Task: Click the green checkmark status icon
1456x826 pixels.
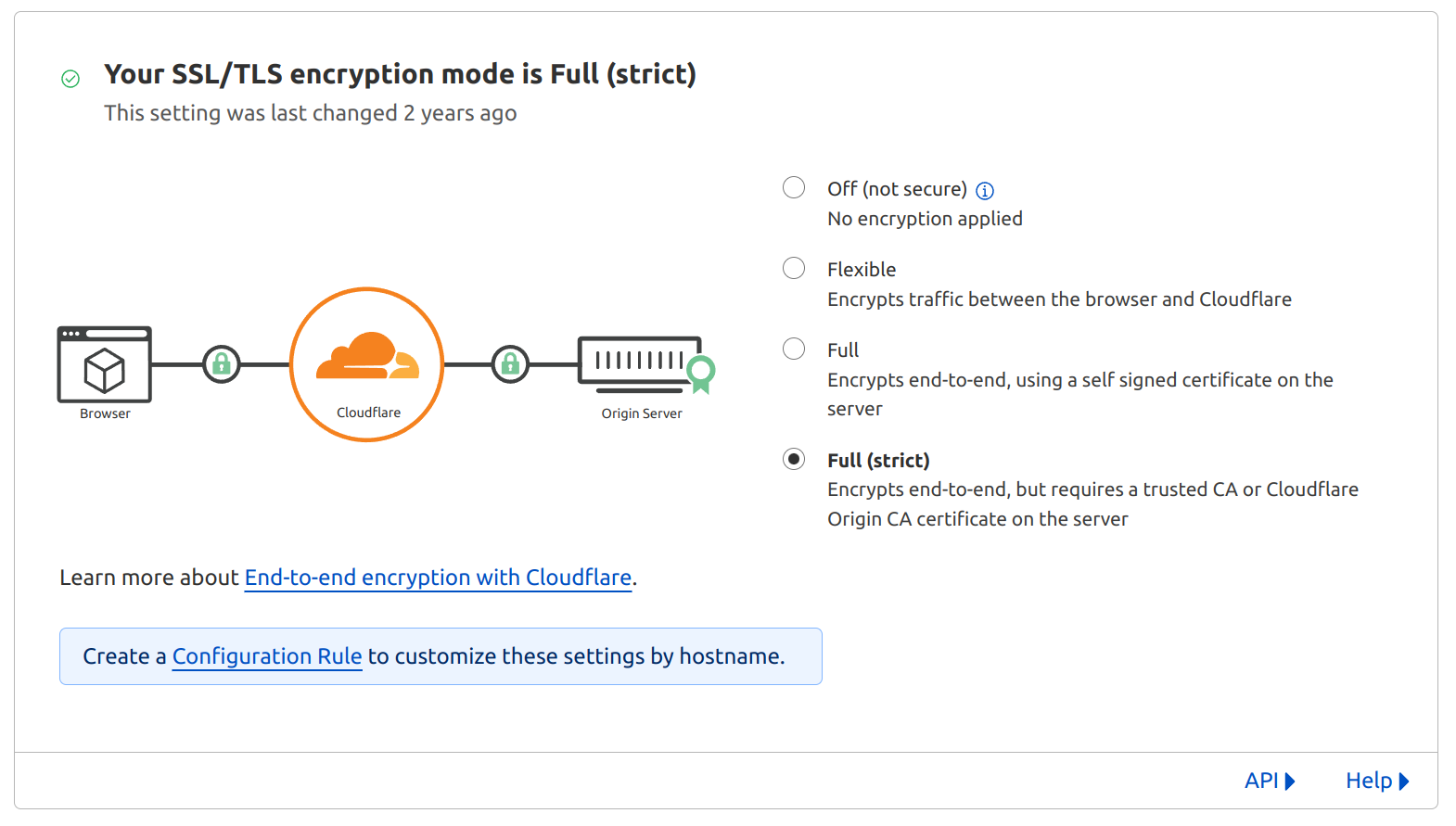Action: point(71,78)
